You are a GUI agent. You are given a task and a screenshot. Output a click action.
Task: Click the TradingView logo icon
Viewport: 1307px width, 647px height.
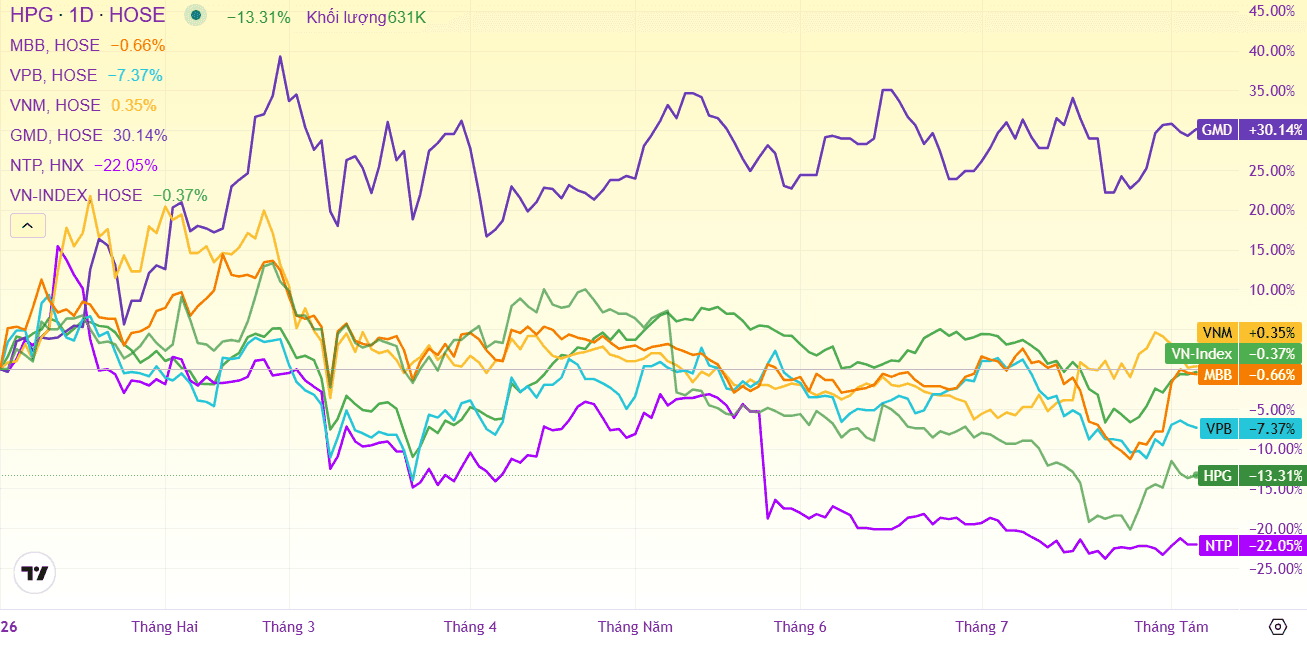point(36,573)
